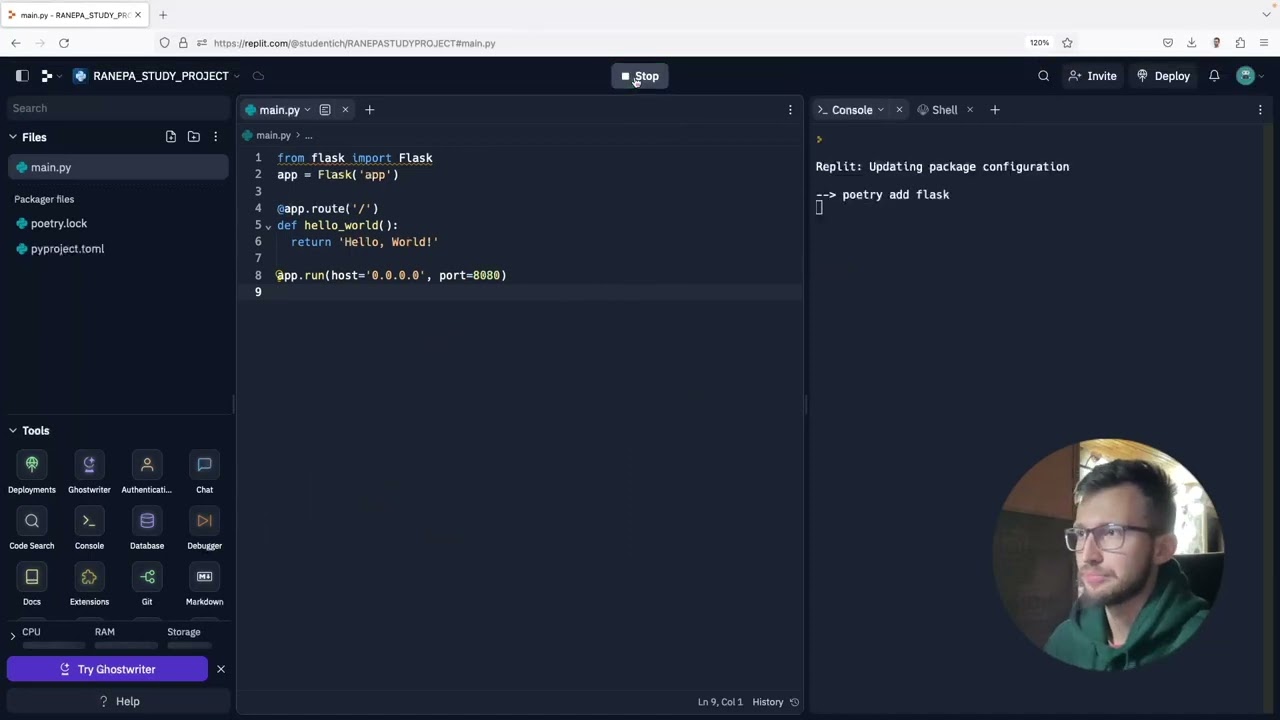Open a new browser tab
This screenshot has width=1280, height=720.
coord(163,15)
